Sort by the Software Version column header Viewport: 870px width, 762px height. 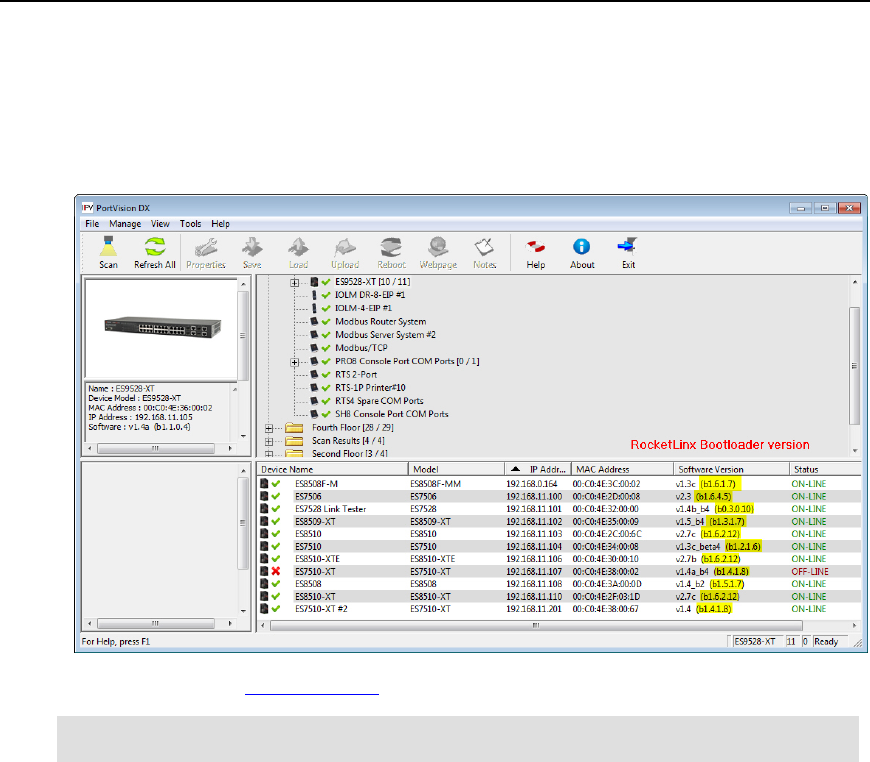[x=731, y=469]
